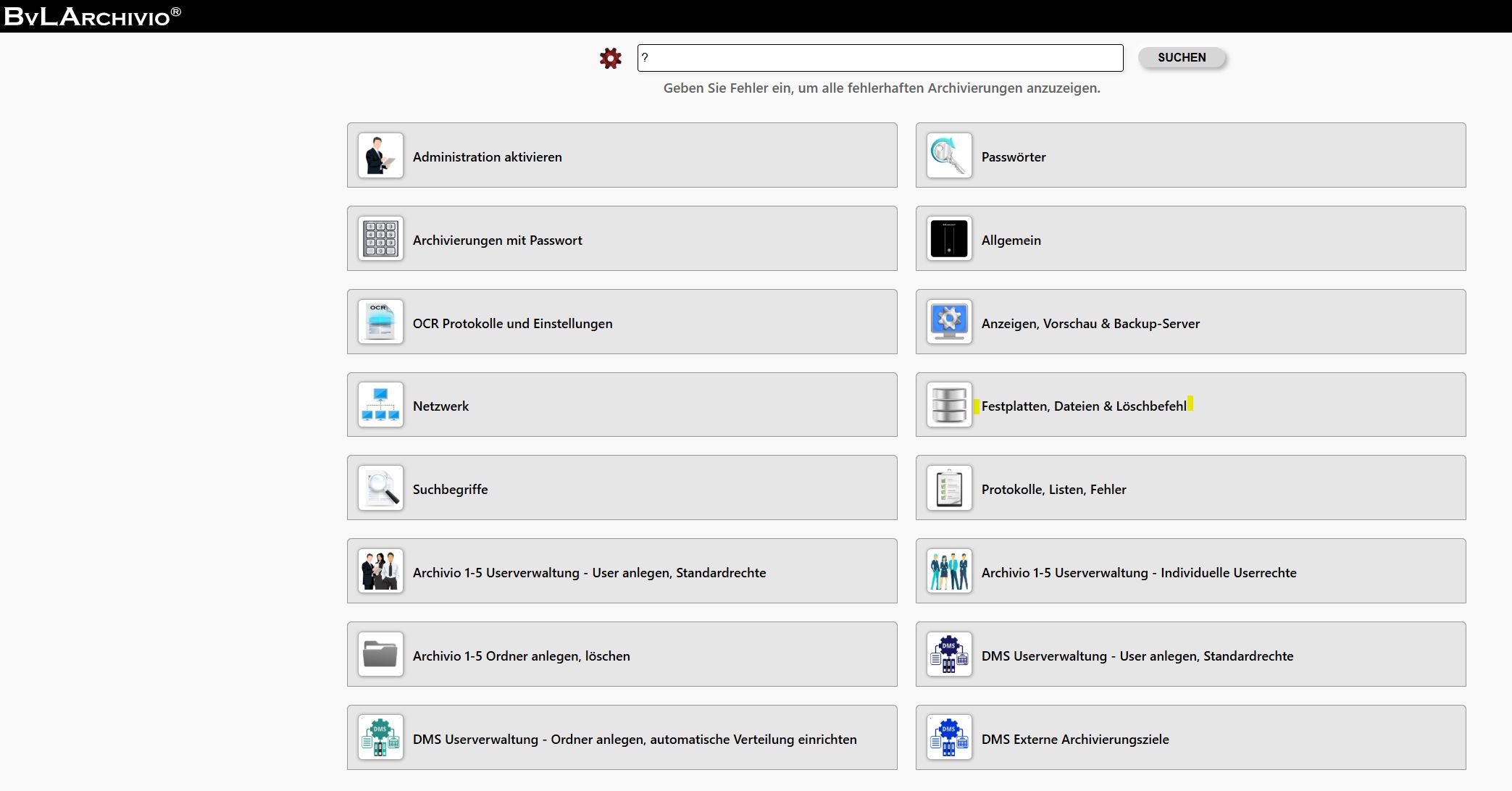Select DMS Userverwaltung - User anlegen, Standardrechte
Image resolution: width=1512 pixels, height=791 pixels.
coord(1137,656)
